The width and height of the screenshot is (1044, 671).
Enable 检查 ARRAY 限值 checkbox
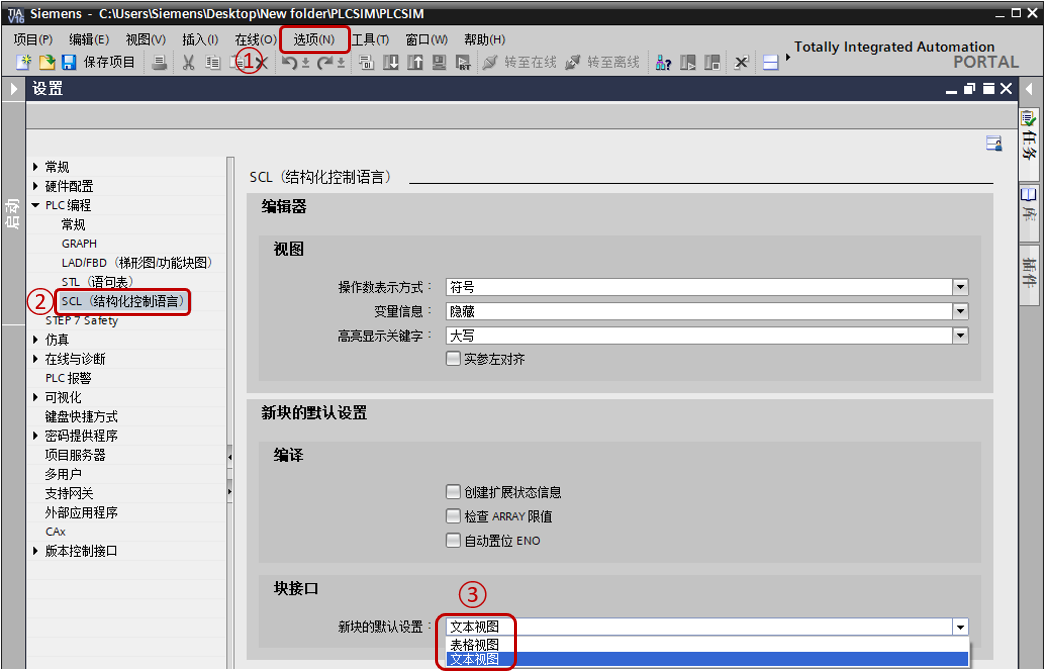tap(453, 516)
